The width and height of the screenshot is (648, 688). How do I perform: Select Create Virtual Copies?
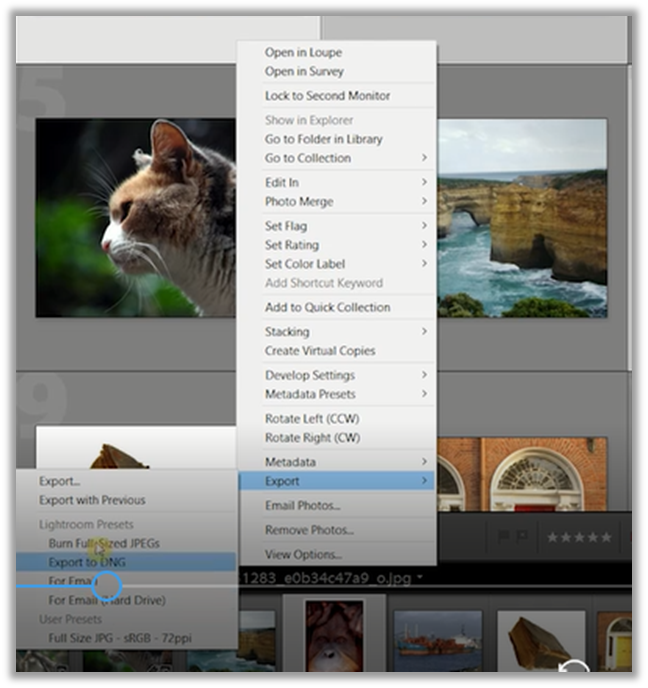click(x=320, y=351)
